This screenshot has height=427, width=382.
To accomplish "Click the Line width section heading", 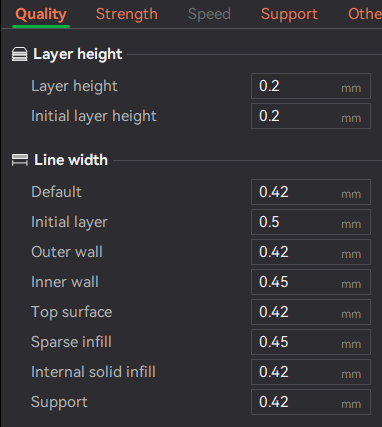I will tap(71, 160).
